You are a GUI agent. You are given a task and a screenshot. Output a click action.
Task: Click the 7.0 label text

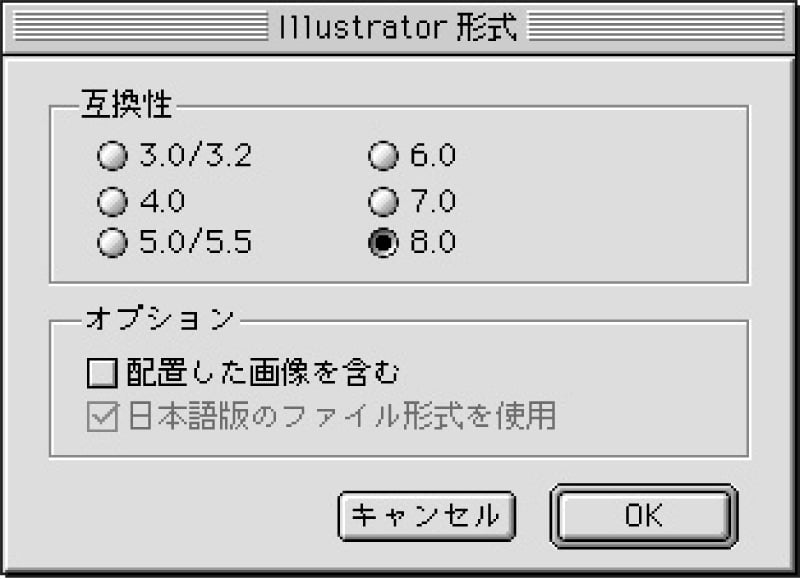coord(433,201)
